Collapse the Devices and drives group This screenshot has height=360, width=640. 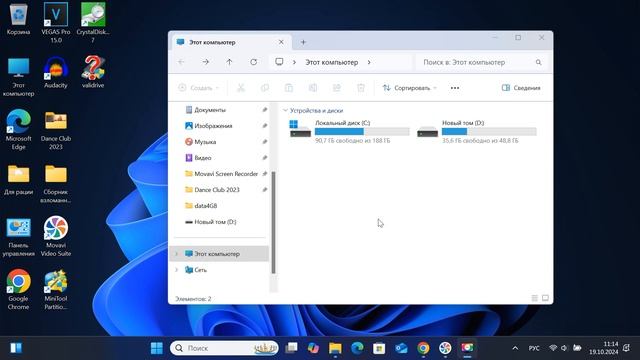(285, 111)
